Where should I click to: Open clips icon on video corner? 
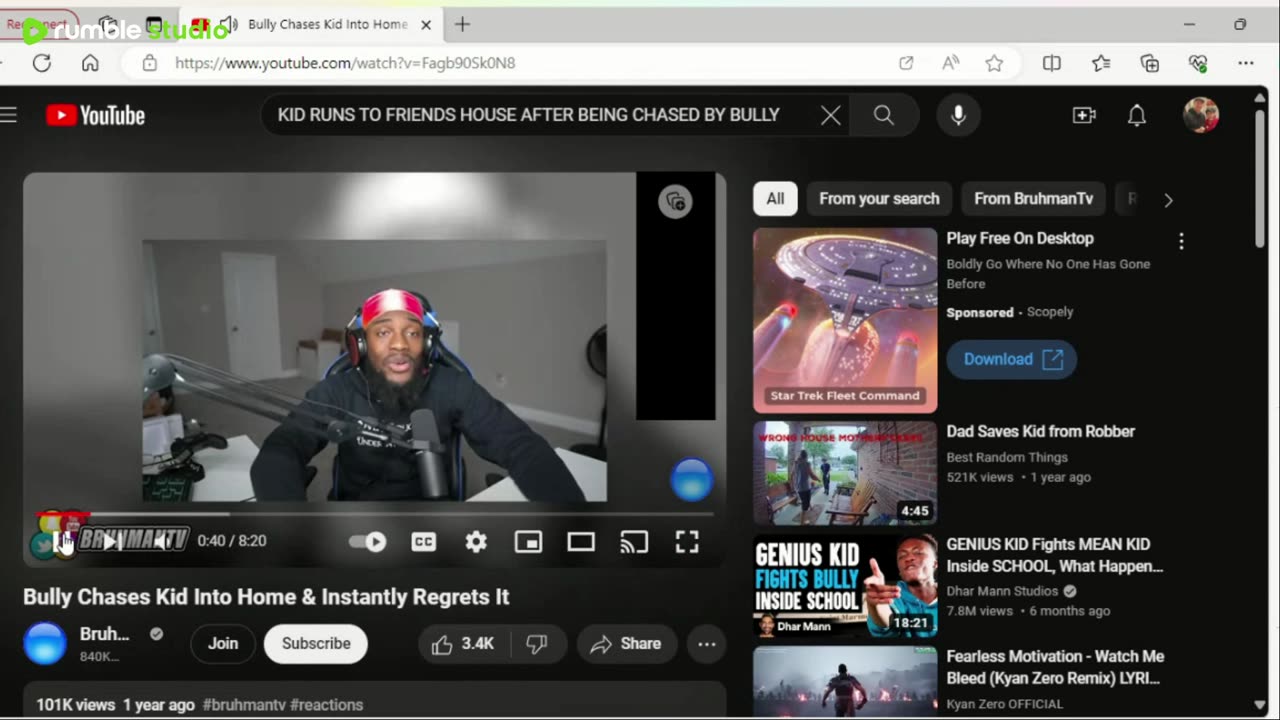[x=676, y=202]
